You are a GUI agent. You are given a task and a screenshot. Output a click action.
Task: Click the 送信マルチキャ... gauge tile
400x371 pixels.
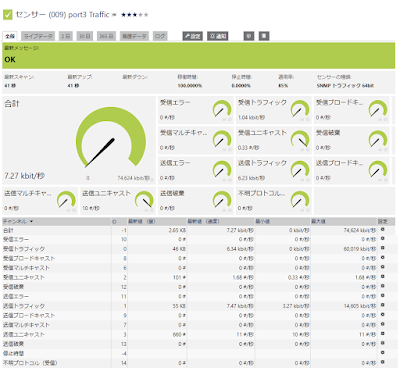click(40, 201)
